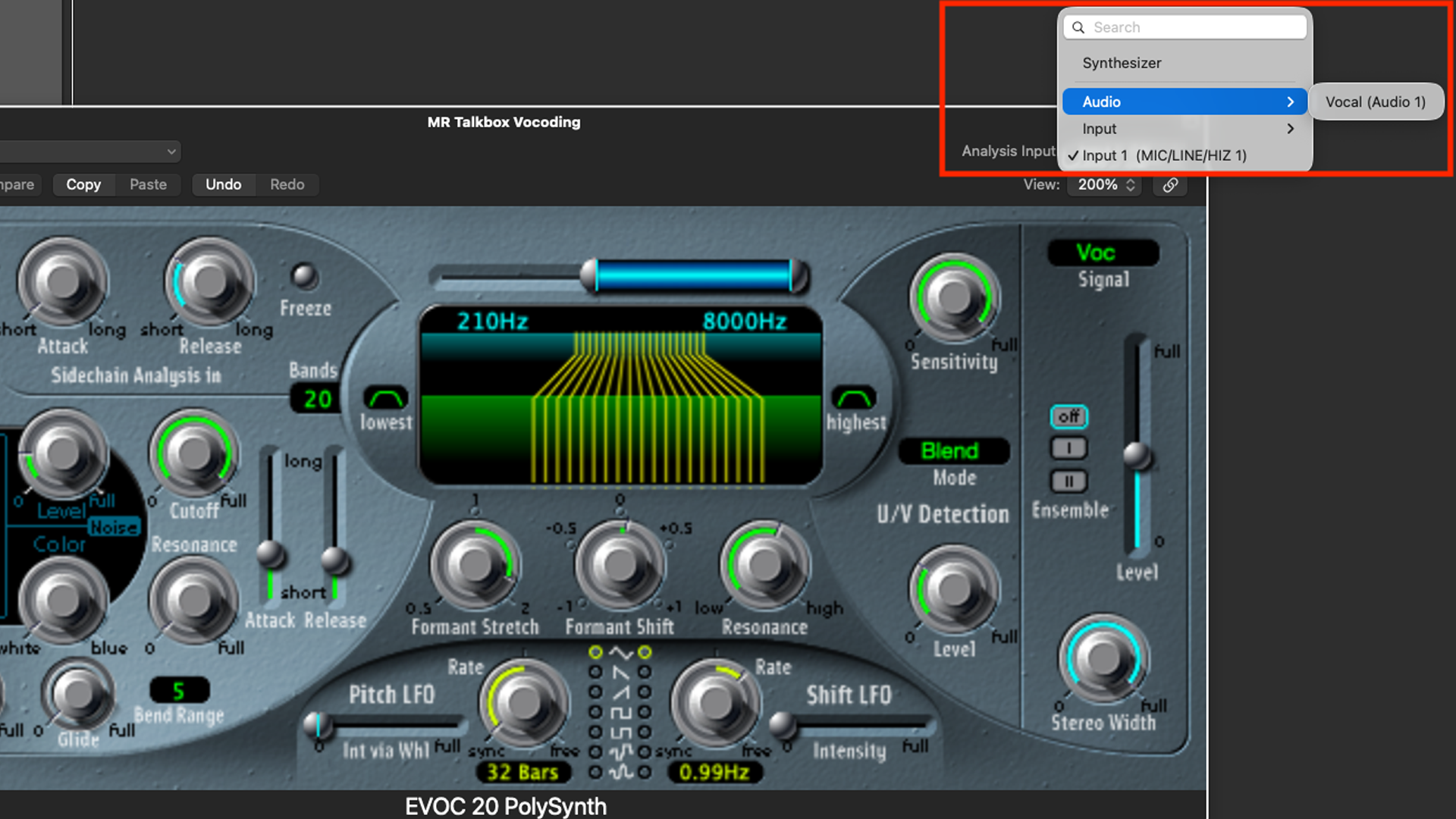
Task: Select upper square waveform for Pitch LFO
Action: (x=596, y=712)
